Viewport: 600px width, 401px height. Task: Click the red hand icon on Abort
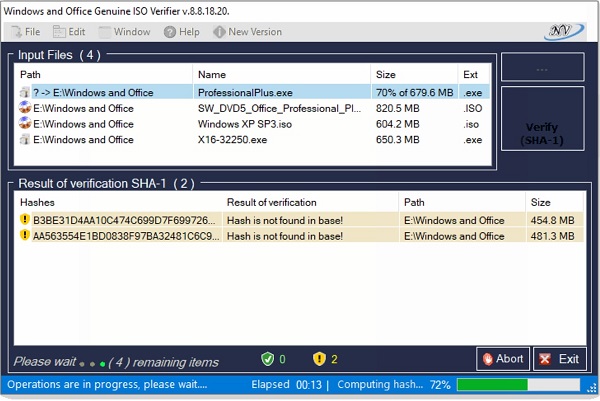488,359
